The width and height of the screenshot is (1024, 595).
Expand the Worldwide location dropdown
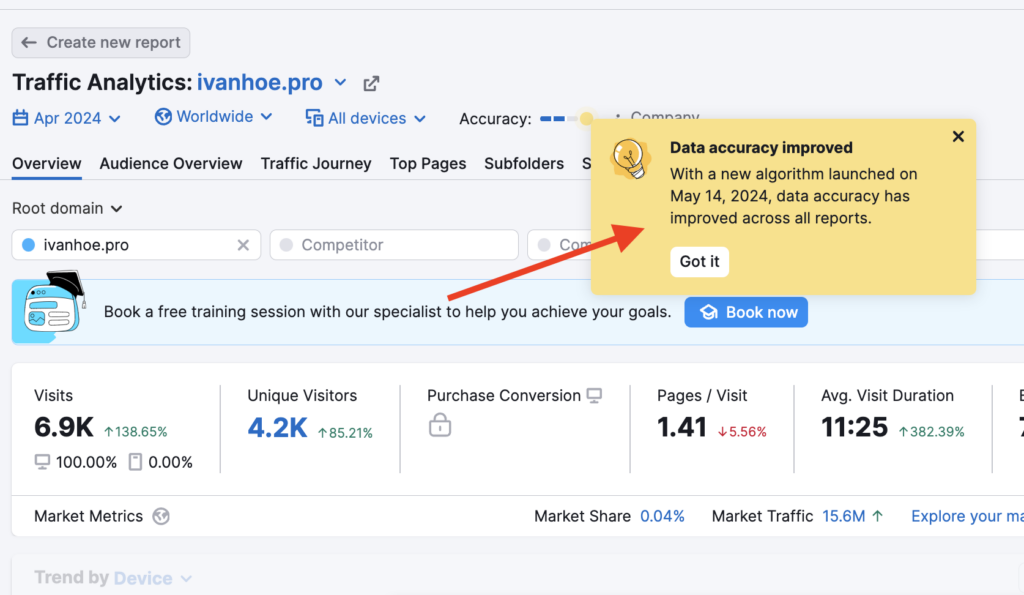click(214, 117)
